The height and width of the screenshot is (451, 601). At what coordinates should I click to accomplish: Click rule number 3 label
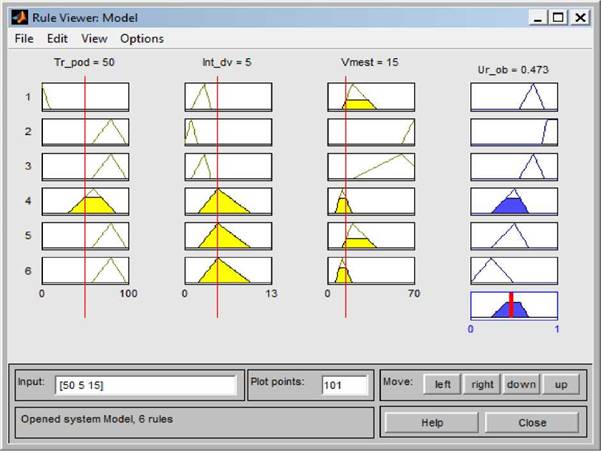tap(28, 166)
